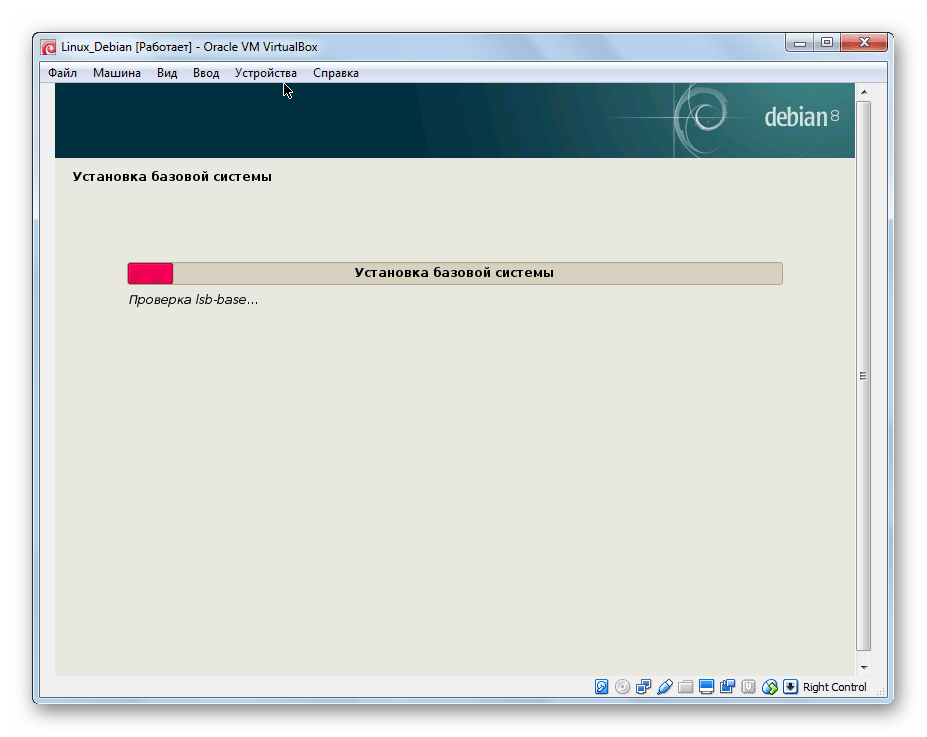Screen dimensions: 927x737
Task: Minimize the VirtualBox window
Action: click(799, 43)
